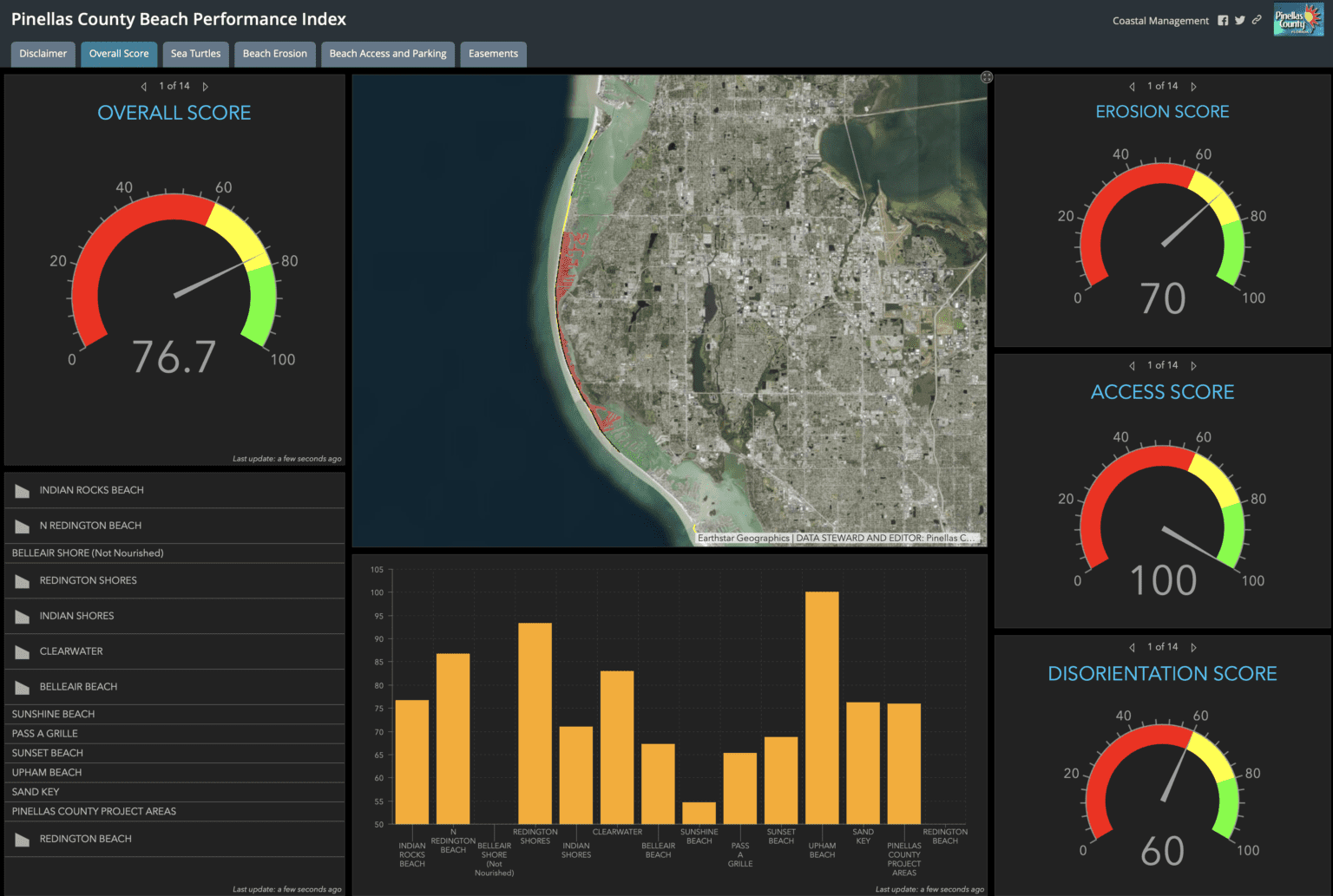Open the Disclaimer tab

[x=43, y=54]
